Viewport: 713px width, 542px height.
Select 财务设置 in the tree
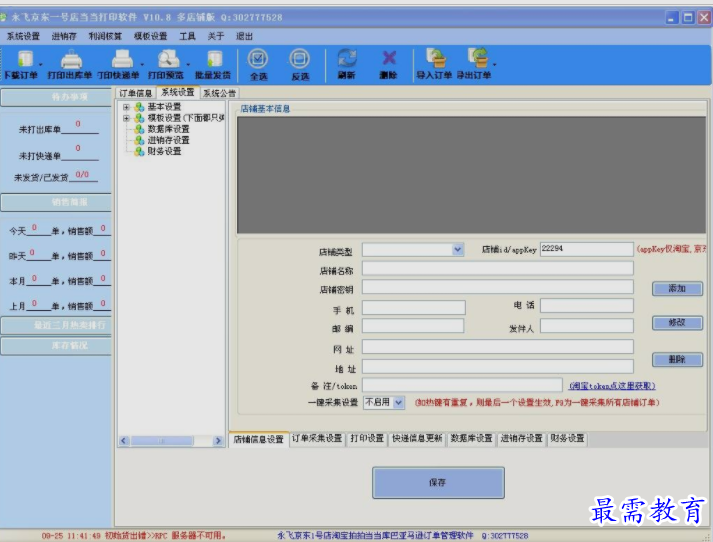(x=164, y=151)
